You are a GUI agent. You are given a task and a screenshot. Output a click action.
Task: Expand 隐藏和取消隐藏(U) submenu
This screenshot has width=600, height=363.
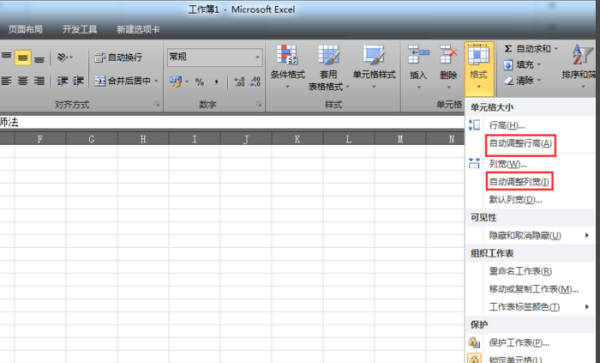click(530, 235)
